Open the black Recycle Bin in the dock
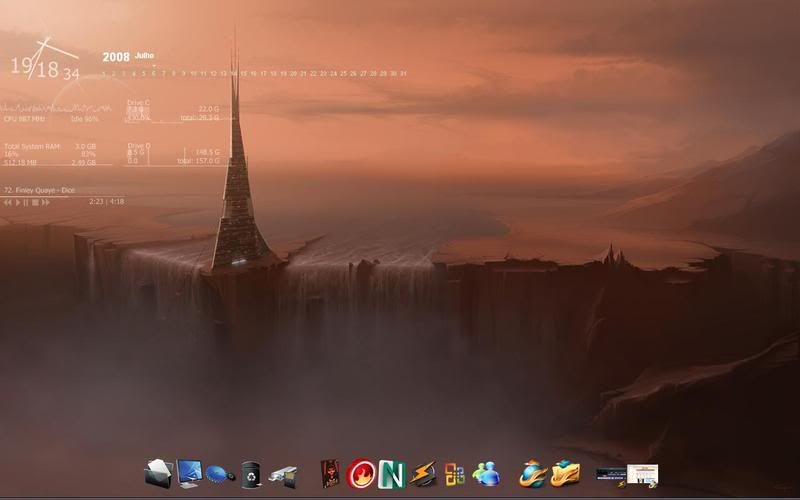The width and height of the screenshot is (800, 500). coord(251,474)
